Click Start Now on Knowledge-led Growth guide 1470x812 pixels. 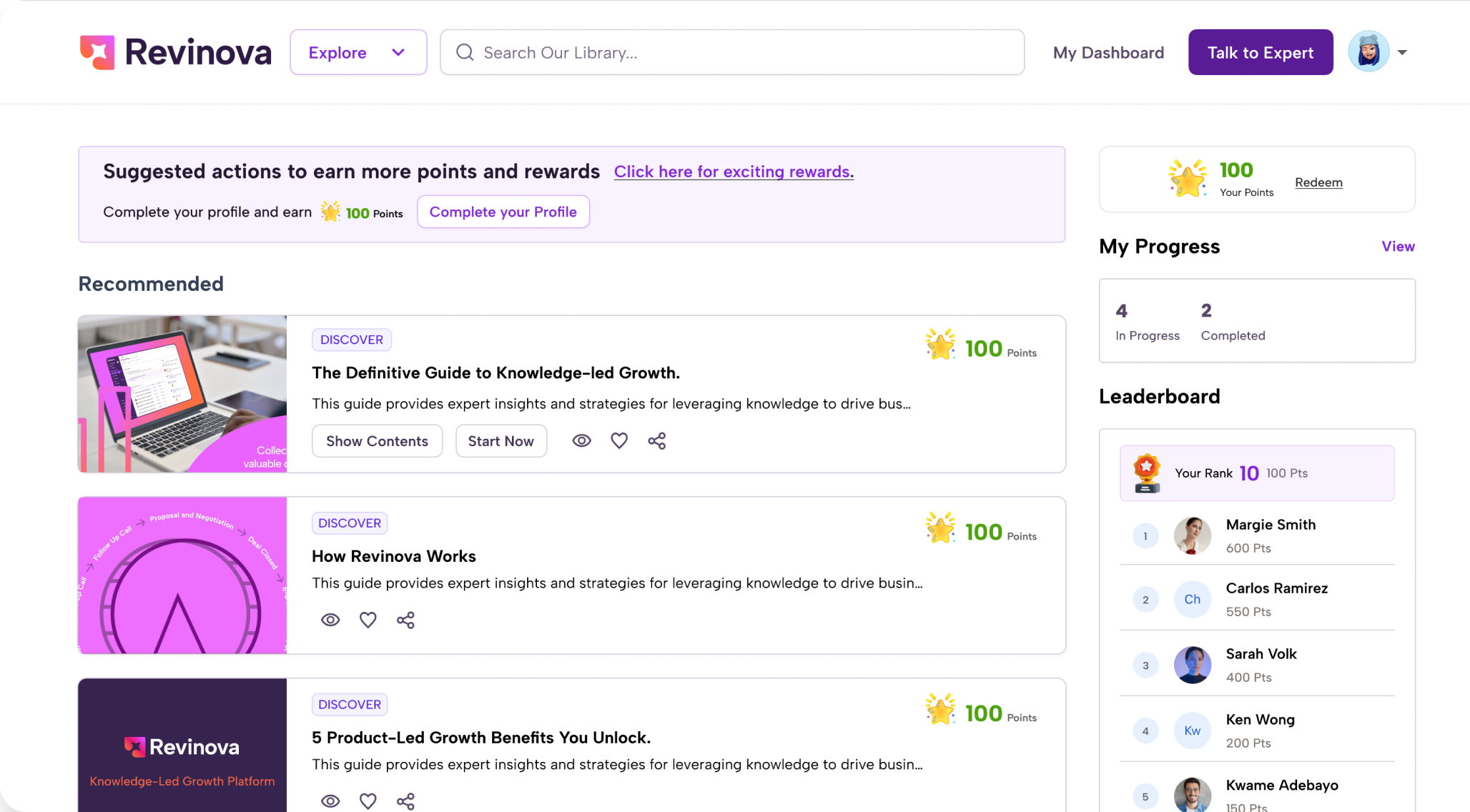point(501,441)
